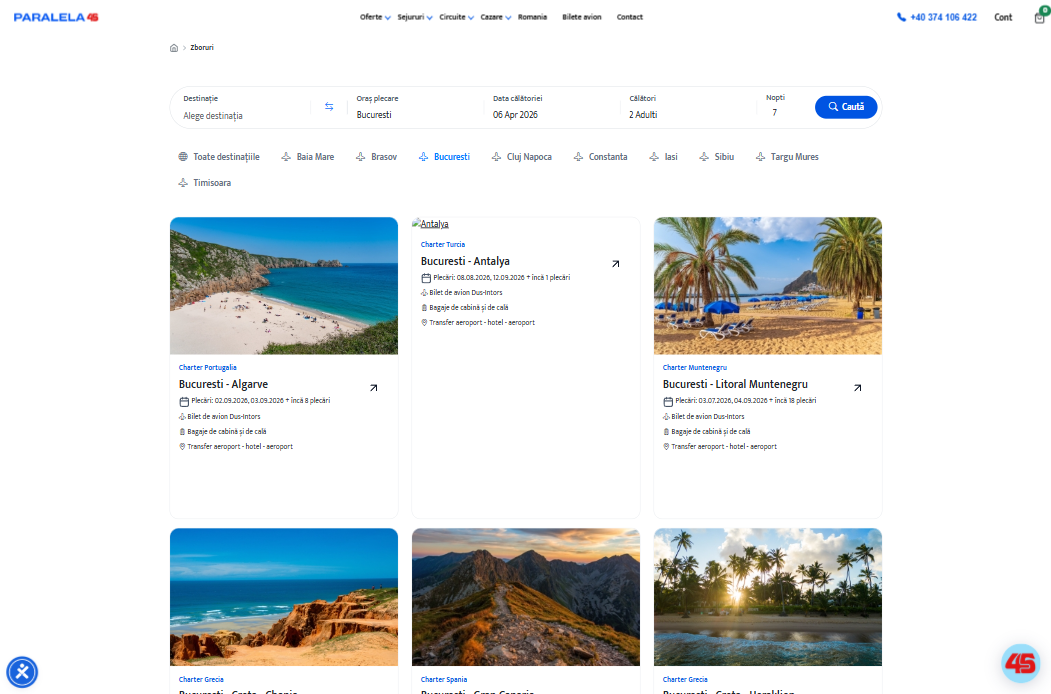Open the shopping cart icon
Image resolution: width=1051 pixels, height=694 pixels.
pos(1040,17)
